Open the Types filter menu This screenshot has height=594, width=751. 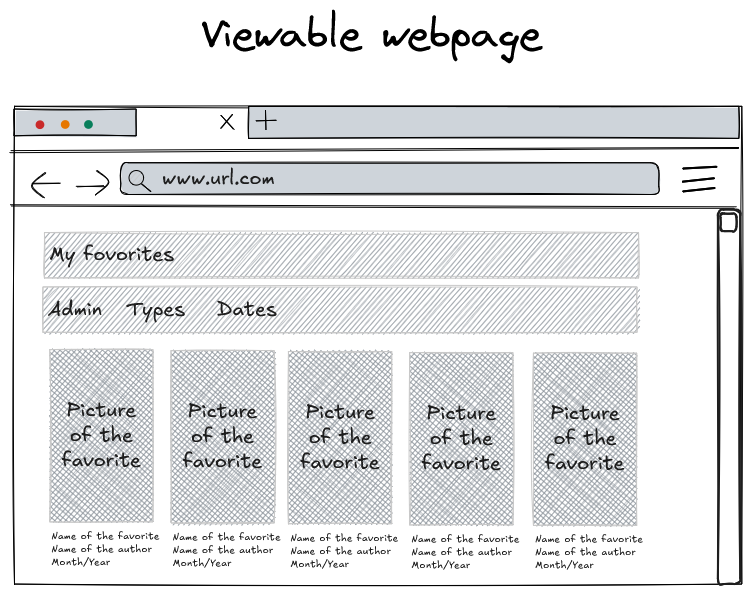156,310
